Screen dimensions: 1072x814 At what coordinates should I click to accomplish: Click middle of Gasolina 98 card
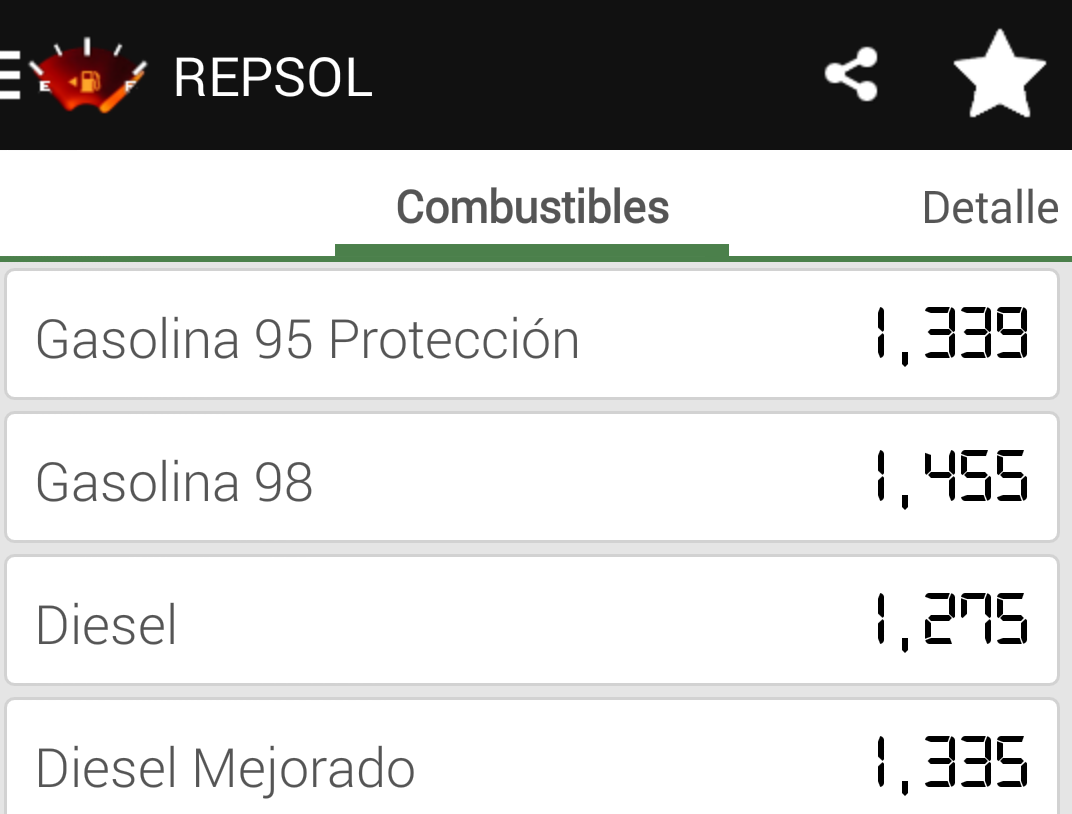532,478
